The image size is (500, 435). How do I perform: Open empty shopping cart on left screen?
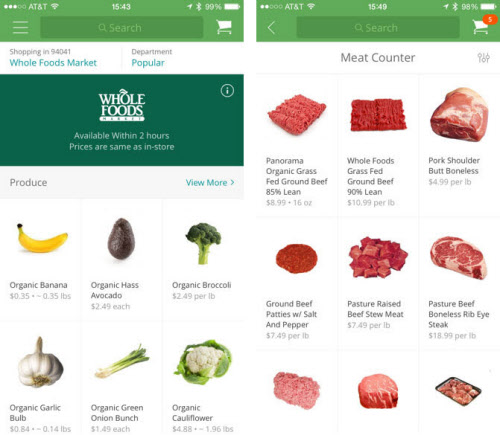click(224, 27)
